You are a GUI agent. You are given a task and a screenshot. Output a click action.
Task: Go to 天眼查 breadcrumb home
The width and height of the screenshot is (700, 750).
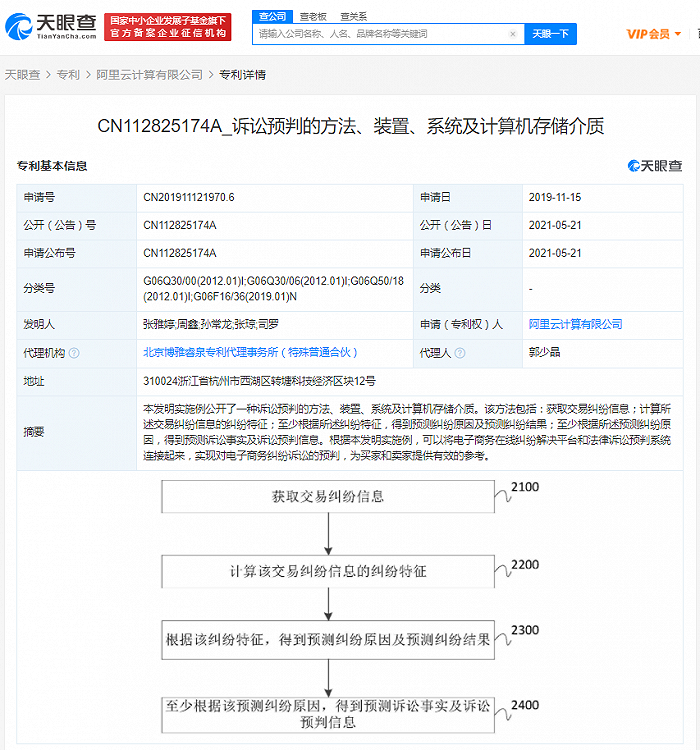point(22,75)
